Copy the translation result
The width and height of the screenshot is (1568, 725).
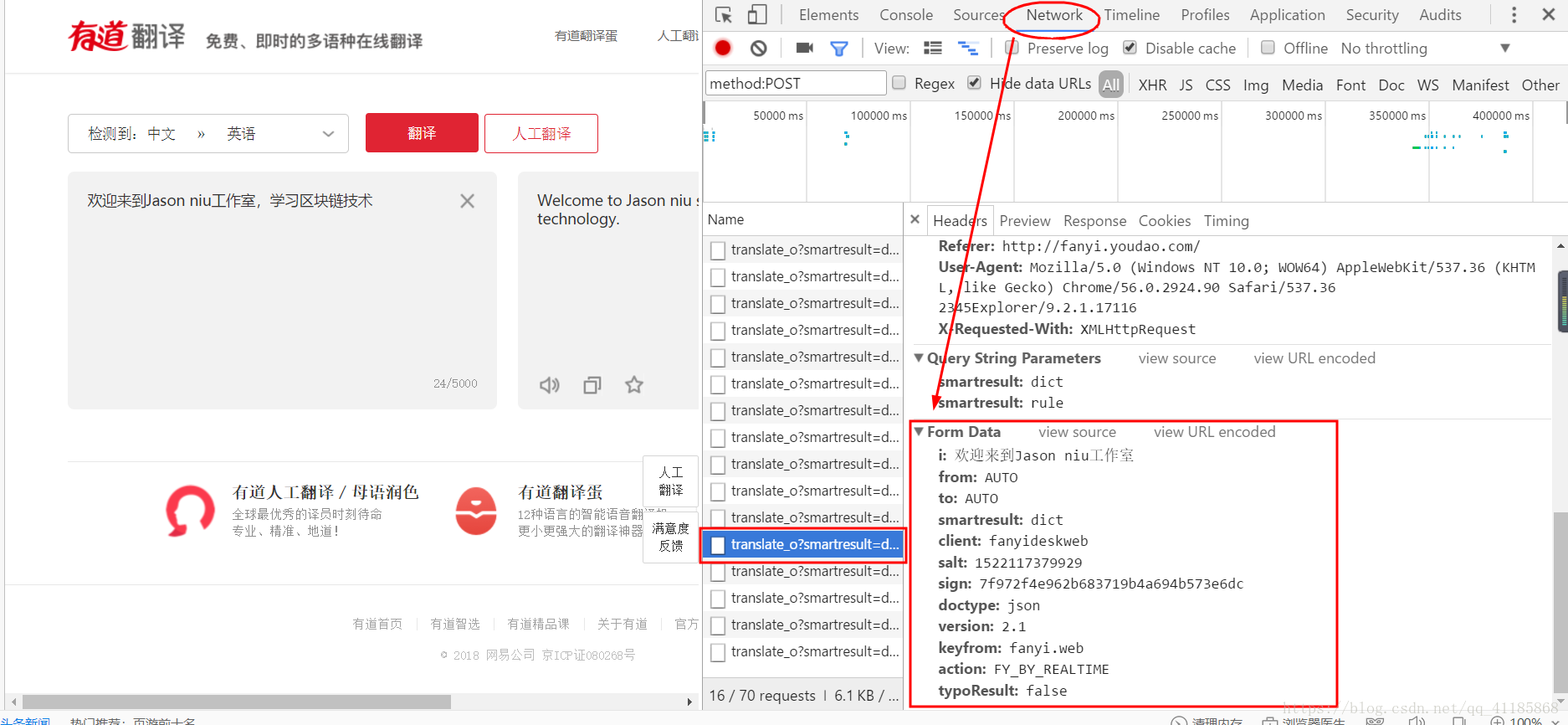pos(592,385)
